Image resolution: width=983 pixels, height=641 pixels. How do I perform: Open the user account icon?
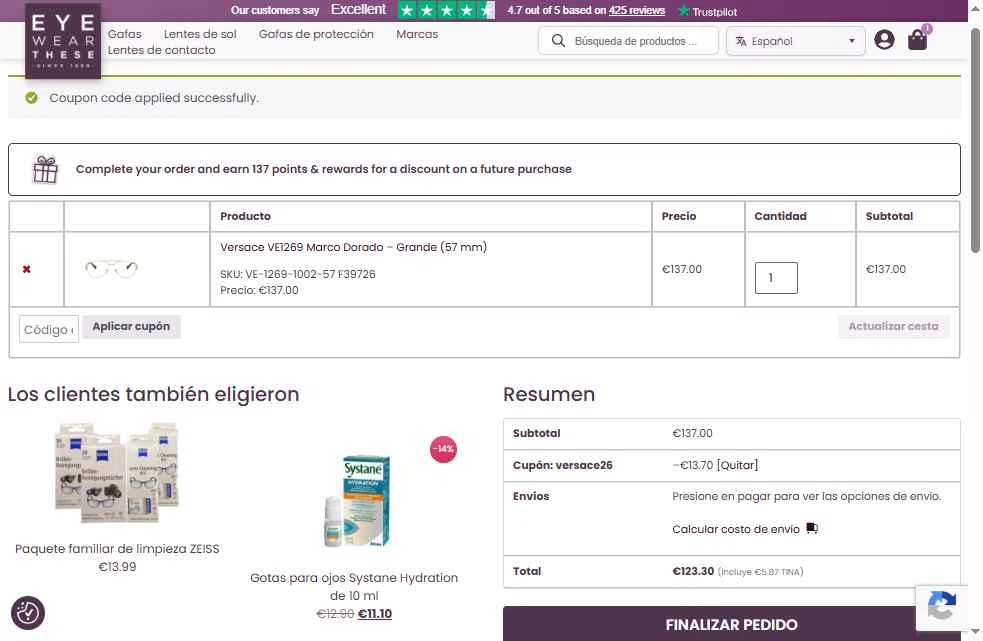(884, 40)
